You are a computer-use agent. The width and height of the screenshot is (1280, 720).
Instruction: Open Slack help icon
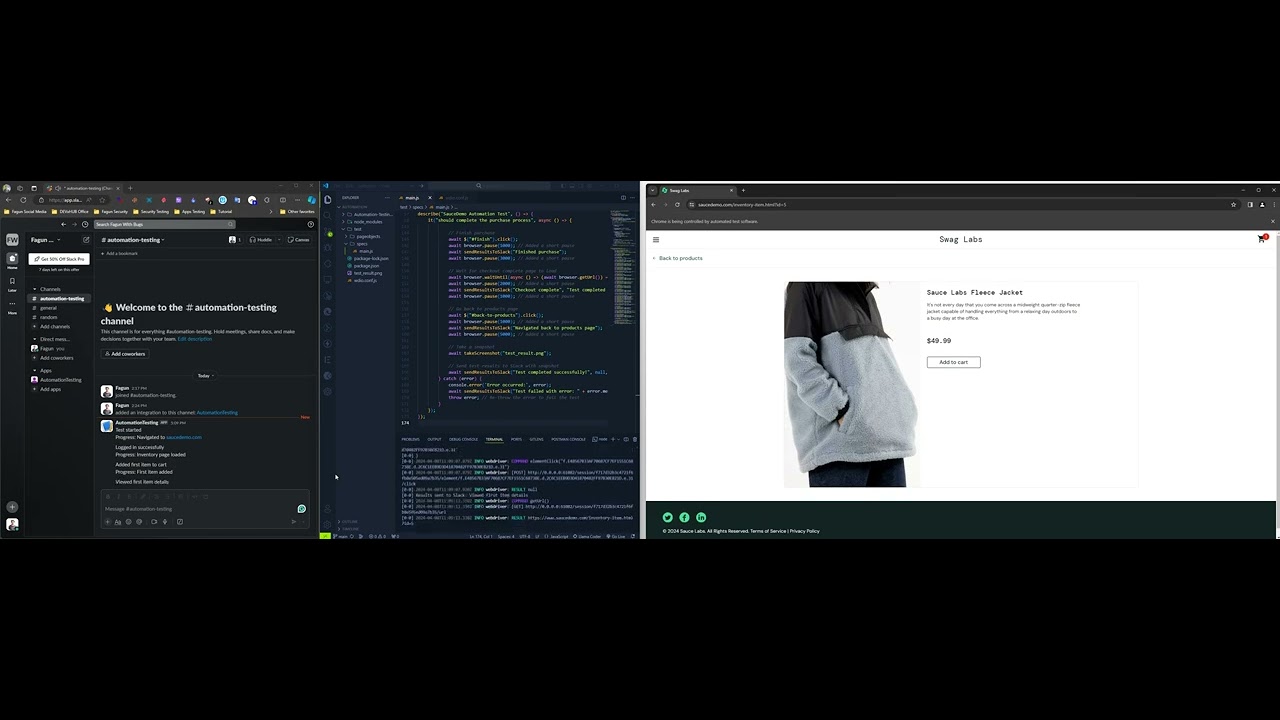pyautogui.click(x=311, y=224)
